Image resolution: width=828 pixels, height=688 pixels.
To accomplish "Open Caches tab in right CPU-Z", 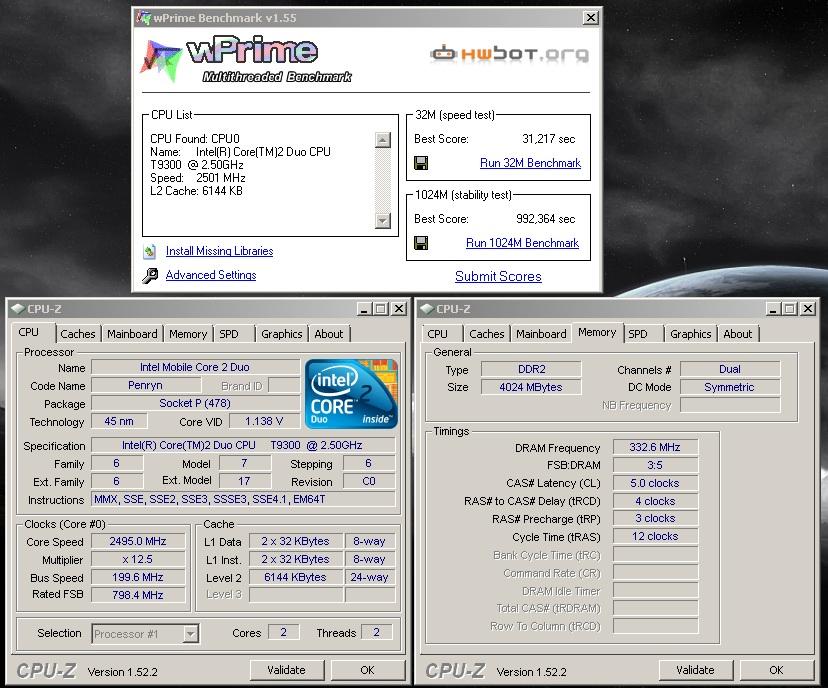I will tap(486, 334).
